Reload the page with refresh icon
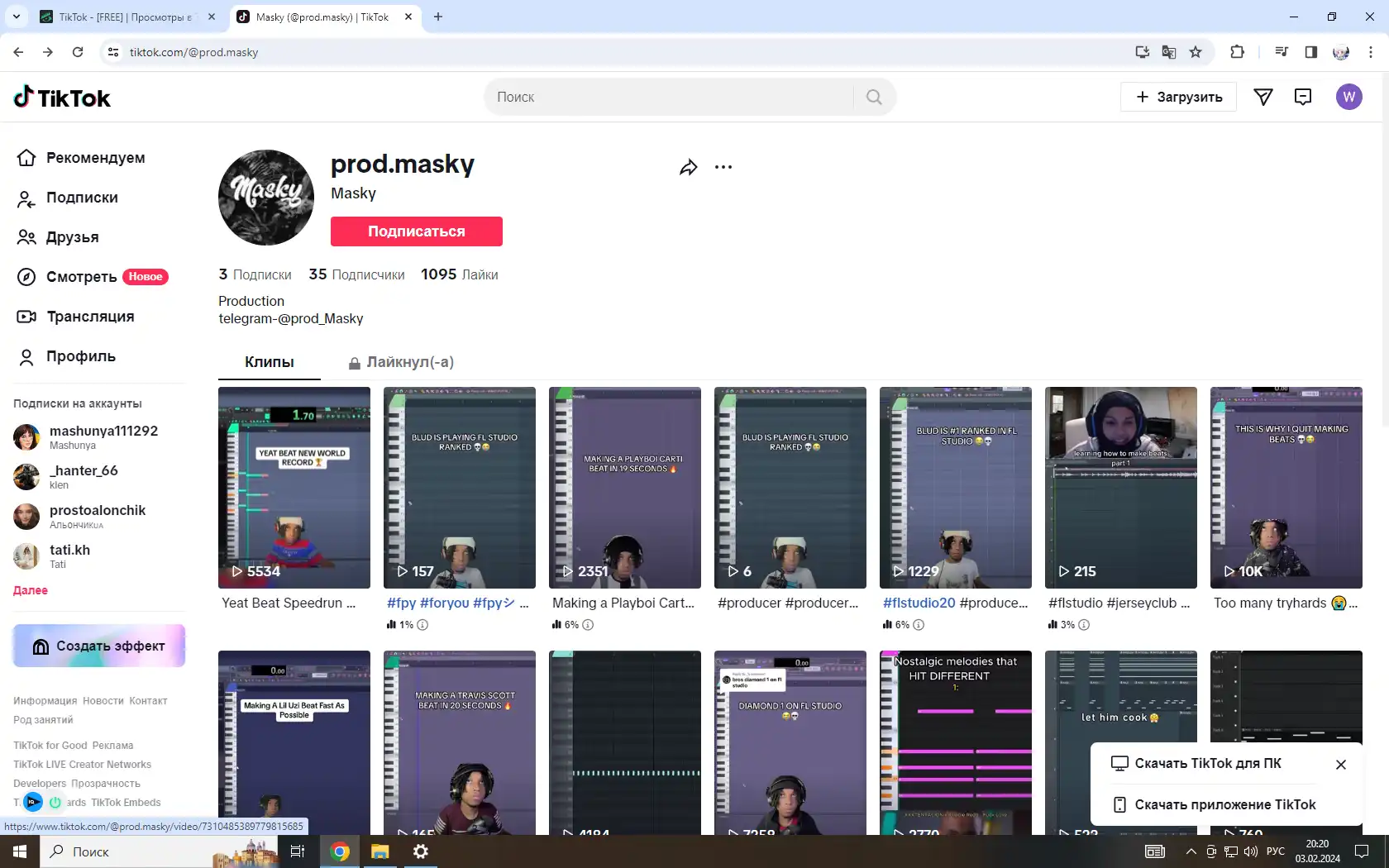 point(78,52)
